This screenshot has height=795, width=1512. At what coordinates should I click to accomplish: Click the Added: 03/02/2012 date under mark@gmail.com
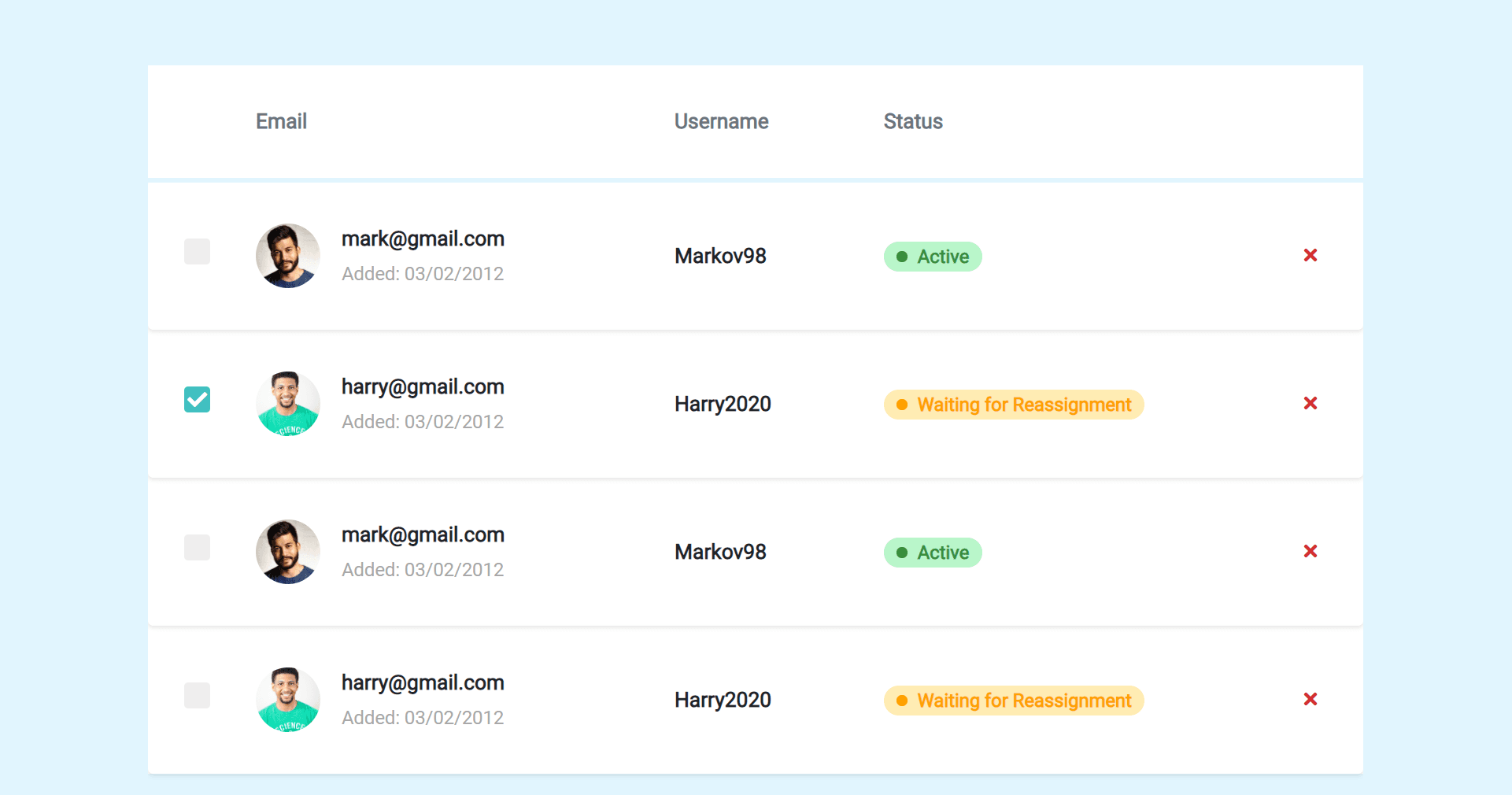[x=423, y=273]
